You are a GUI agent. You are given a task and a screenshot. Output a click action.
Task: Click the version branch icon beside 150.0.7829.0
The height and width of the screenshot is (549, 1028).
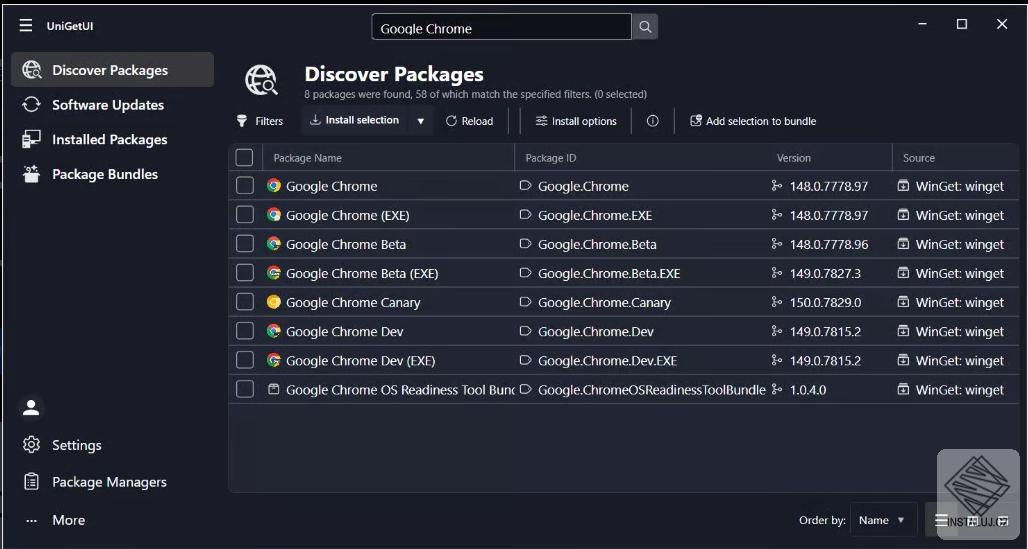(777, 302)
